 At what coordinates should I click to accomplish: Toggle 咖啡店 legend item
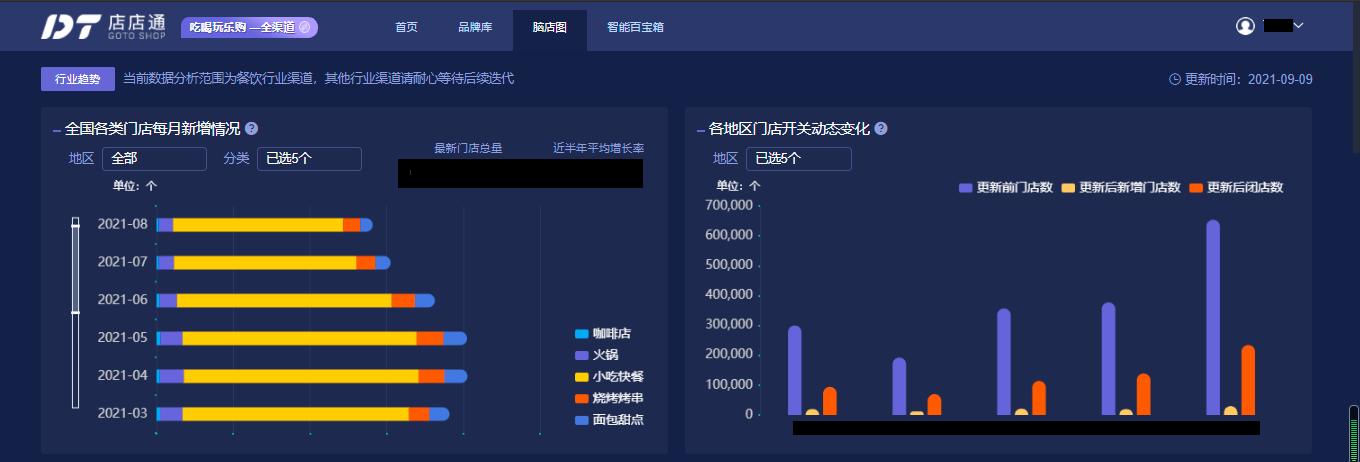(603, 333)
